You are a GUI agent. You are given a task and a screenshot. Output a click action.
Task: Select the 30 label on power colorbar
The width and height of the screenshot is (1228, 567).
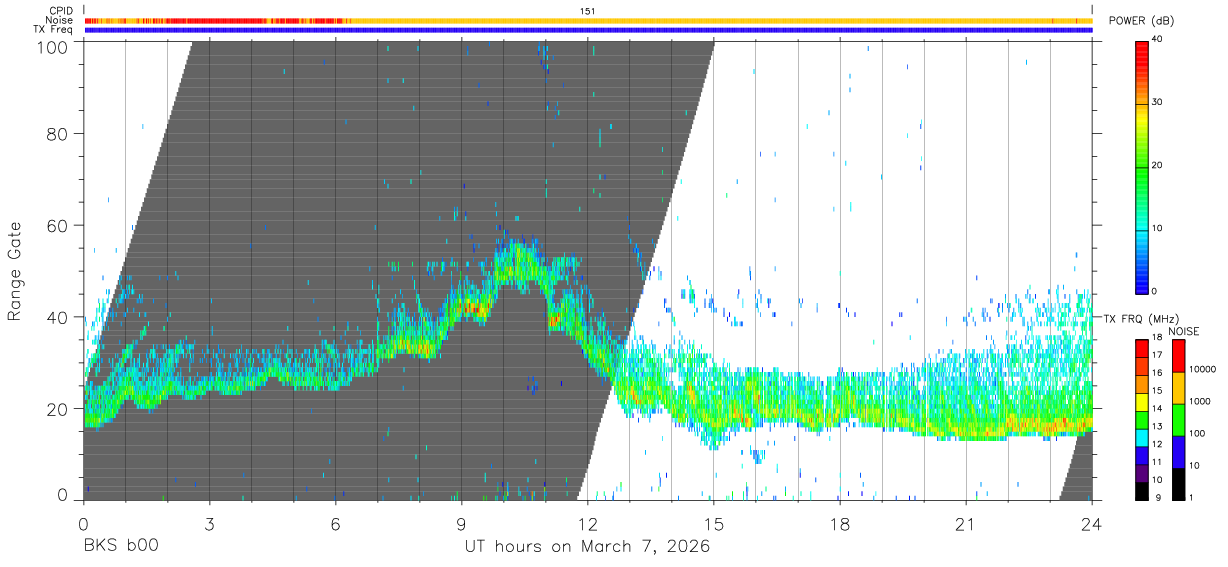pos(1158,103)
